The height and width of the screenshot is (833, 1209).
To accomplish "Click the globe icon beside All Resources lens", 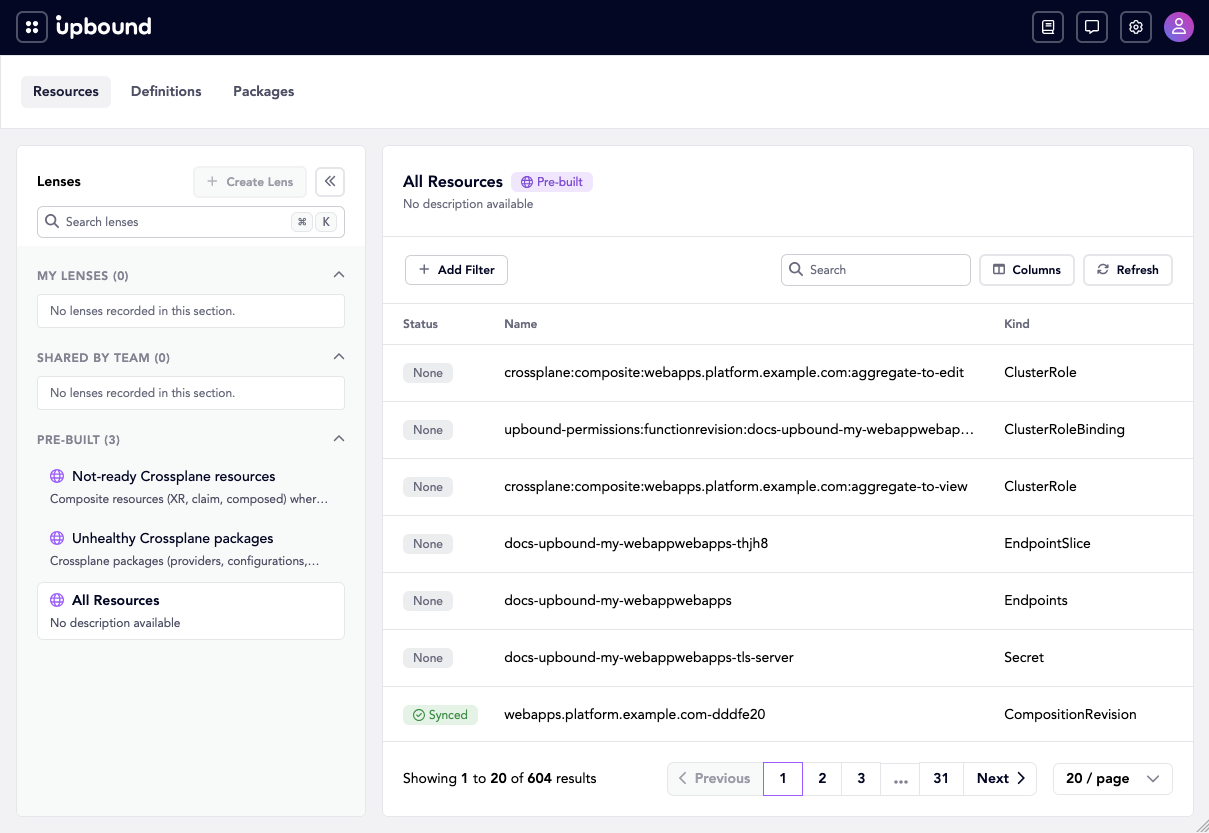I will tap(57, 601).
